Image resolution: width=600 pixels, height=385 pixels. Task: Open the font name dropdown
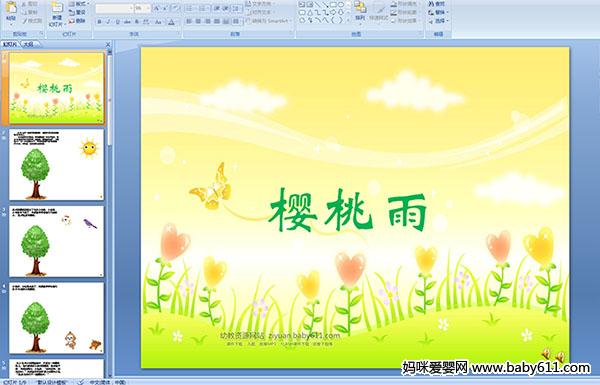pyautogui.click(x=114, y=8)
